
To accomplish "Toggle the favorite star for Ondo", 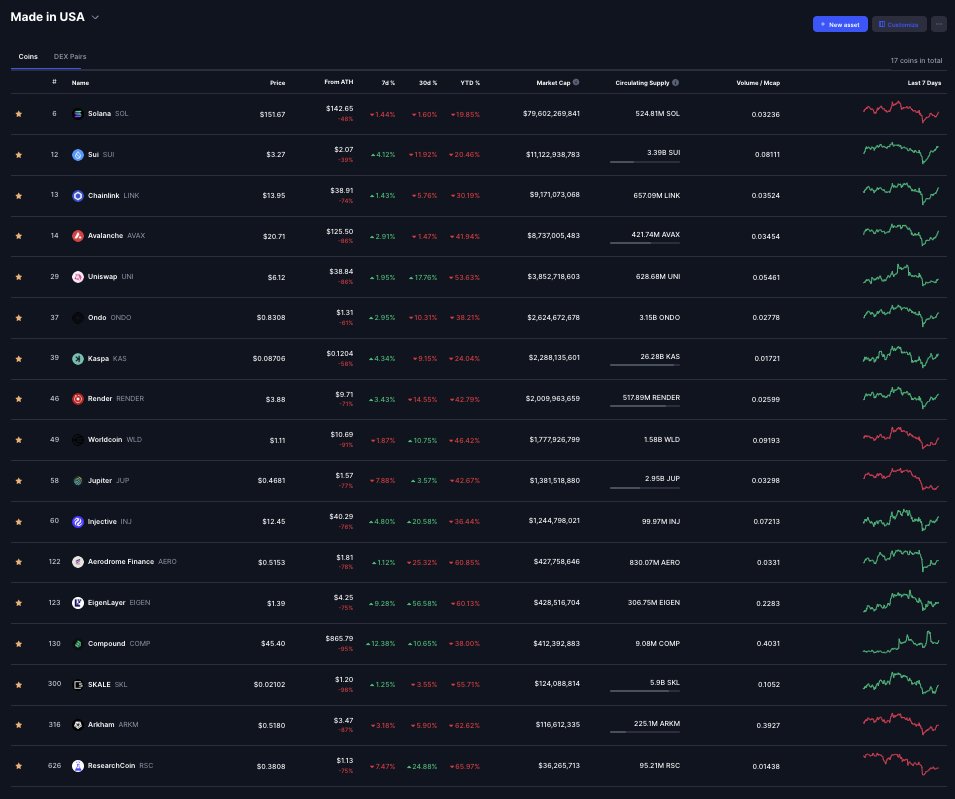I will (19, 318).
